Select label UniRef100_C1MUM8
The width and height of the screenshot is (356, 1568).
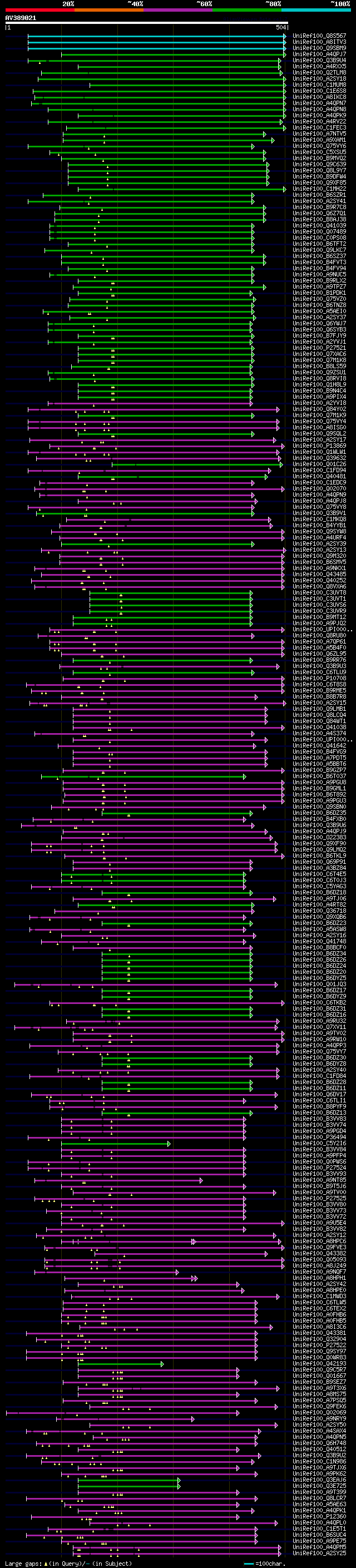[x=319, y=85]
